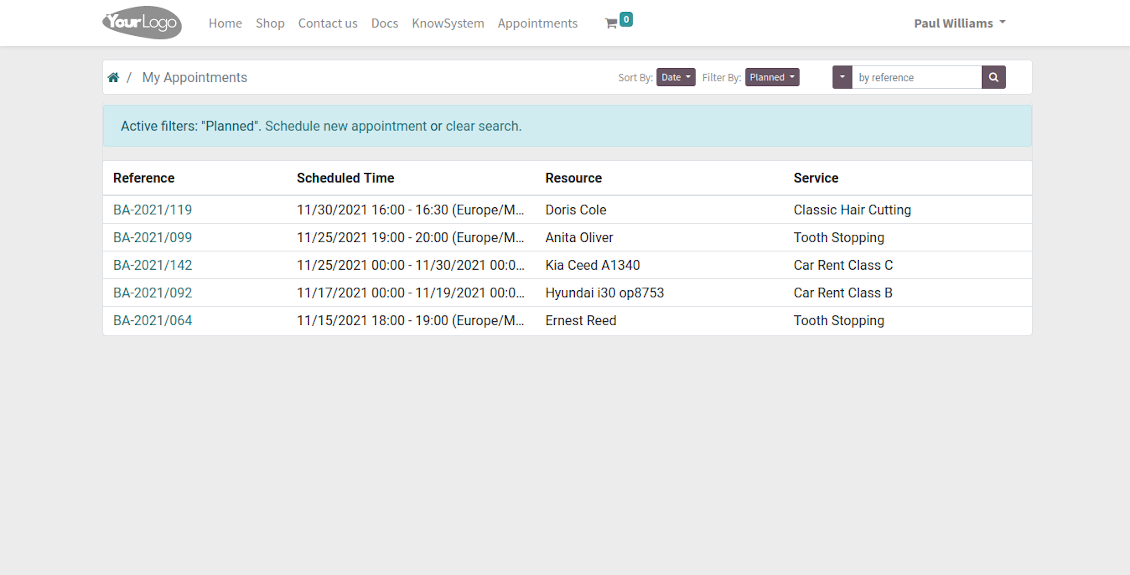Click the Schedule new appointment link
The height and width of the screenshot is (575, 1130).
coord(345,126)
